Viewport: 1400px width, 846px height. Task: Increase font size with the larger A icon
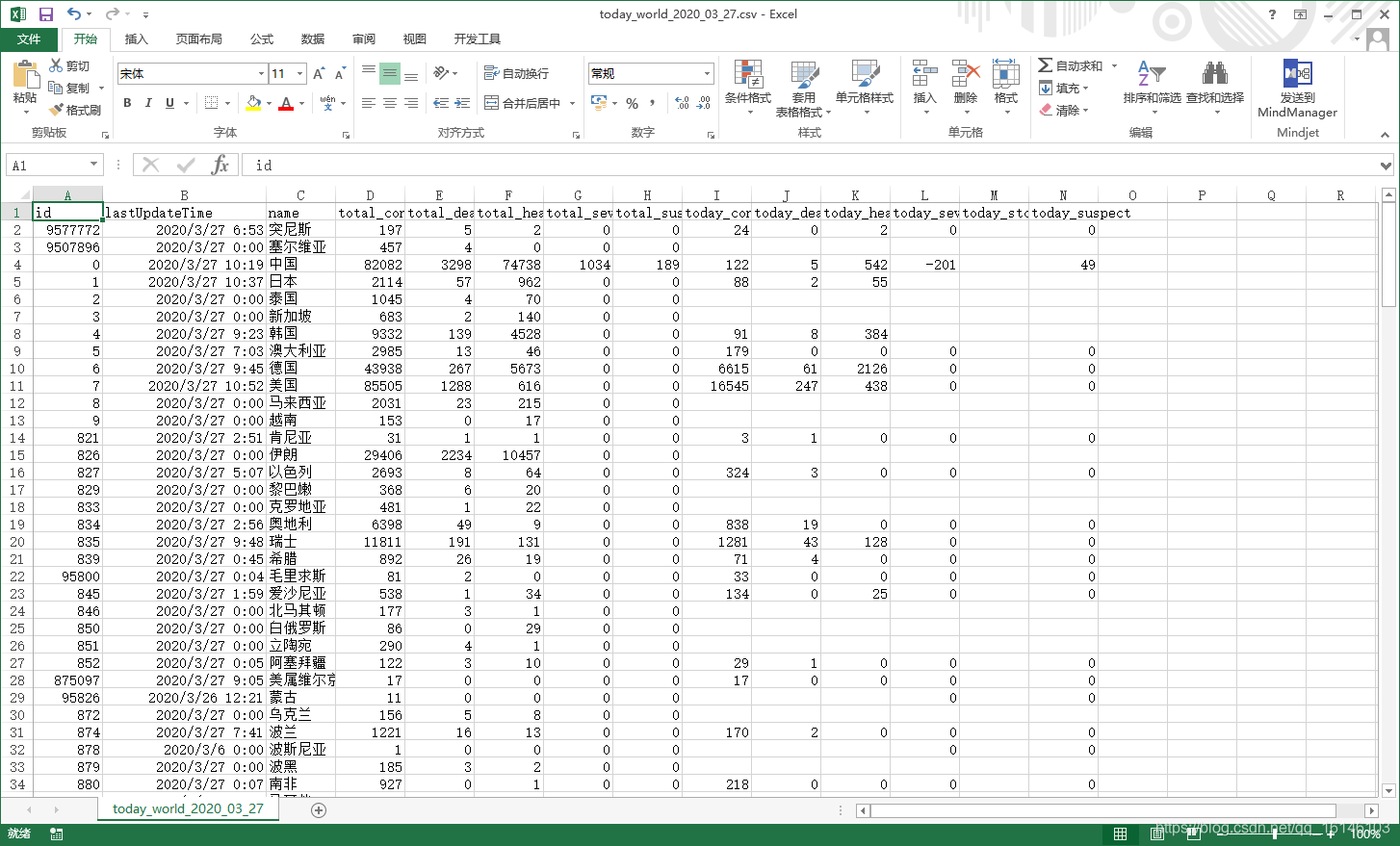[x=319, y=74]
